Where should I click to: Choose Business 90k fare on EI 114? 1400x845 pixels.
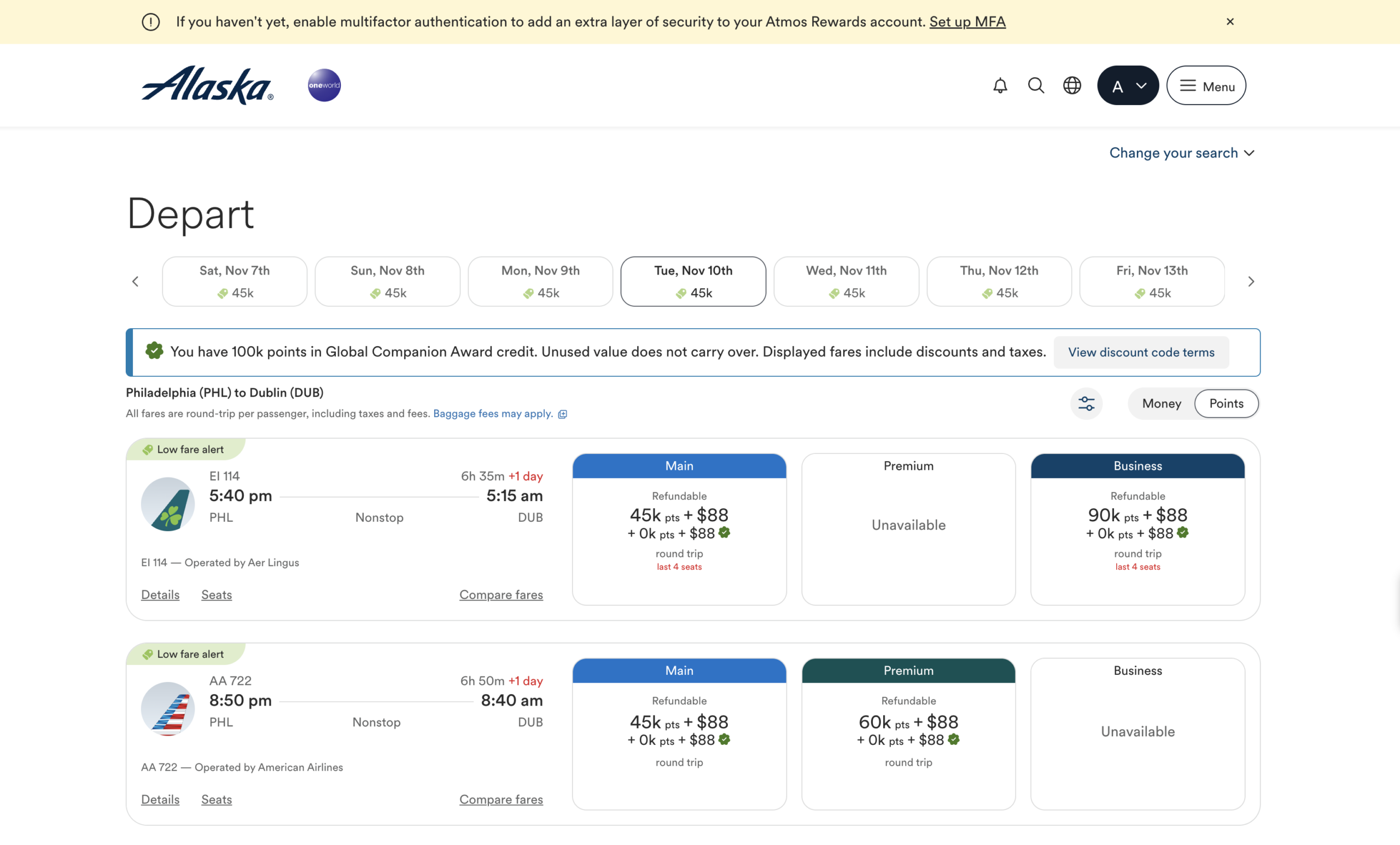(1137, 529)
